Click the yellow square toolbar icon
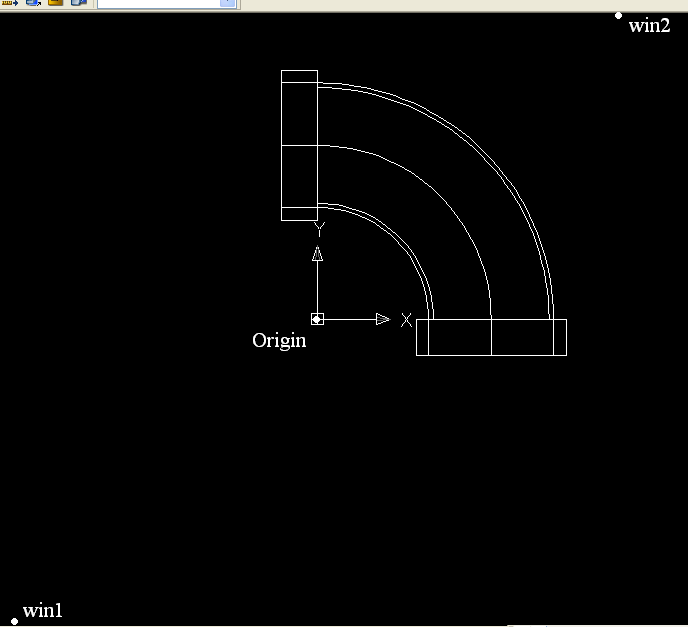Viewport: 688px width, 627px height. 56,2
